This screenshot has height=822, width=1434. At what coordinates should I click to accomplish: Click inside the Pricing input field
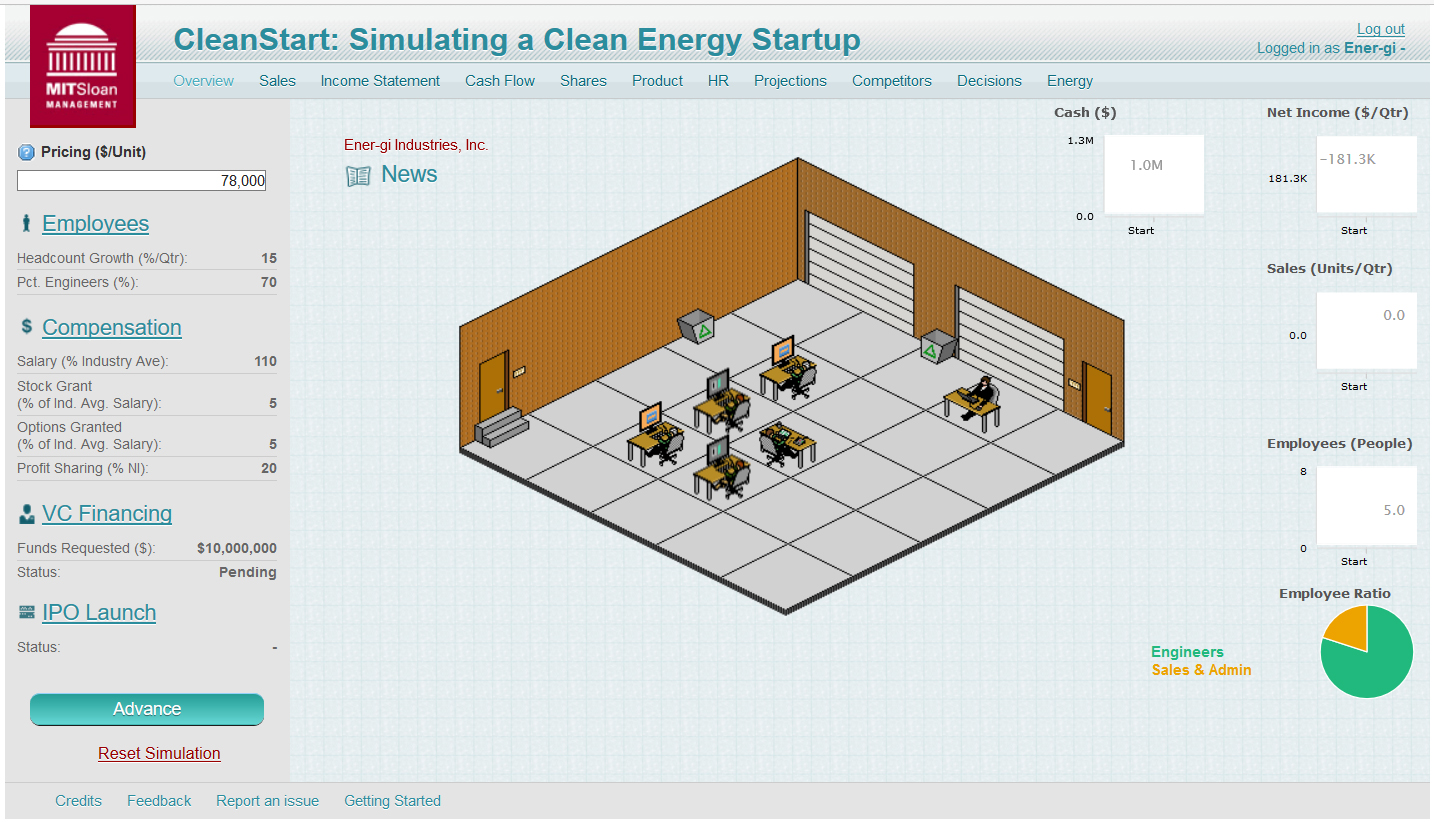140,180
